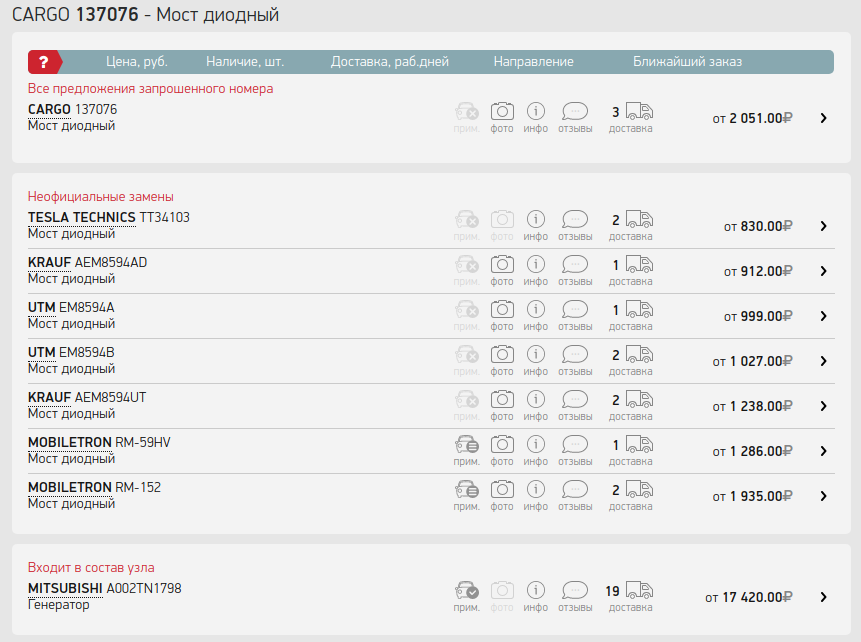View delivery truck for MITSUBISHI A002TN1798
Viewport: 861px width, 642px height.
coord(639,590)
